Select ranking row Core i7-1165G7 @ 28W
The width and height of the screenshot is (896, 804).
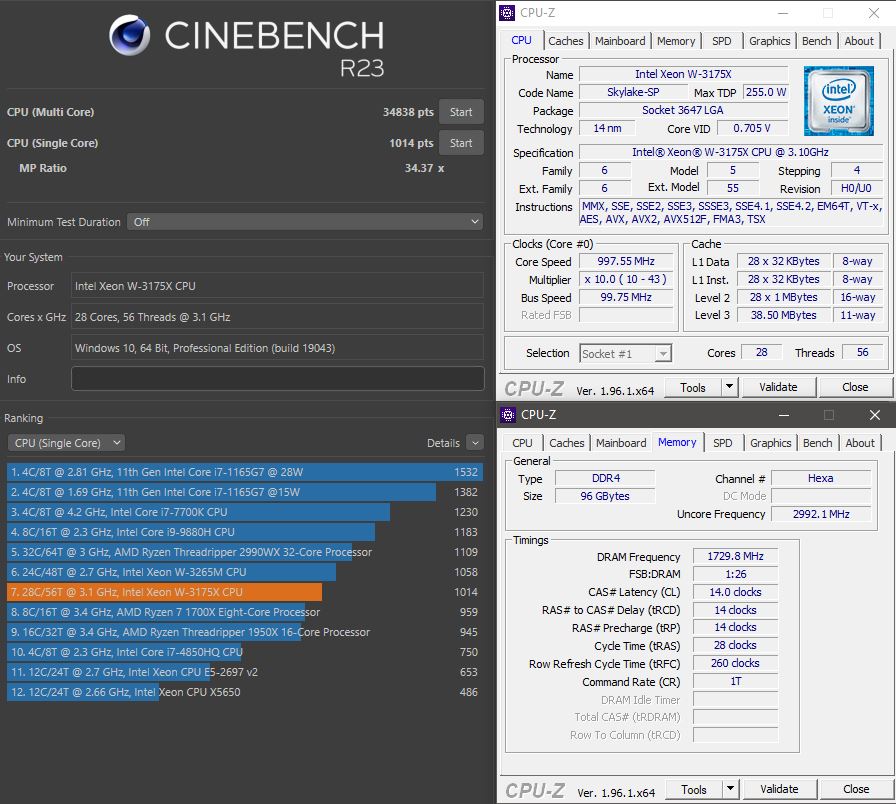point(245,472)
